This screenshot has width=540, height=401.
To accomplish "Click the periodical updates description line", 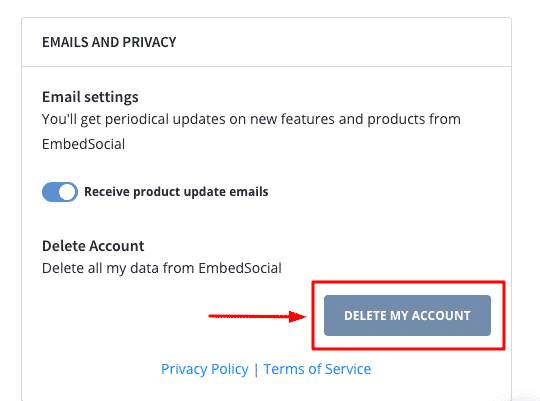I will click(x=251, y=120).
